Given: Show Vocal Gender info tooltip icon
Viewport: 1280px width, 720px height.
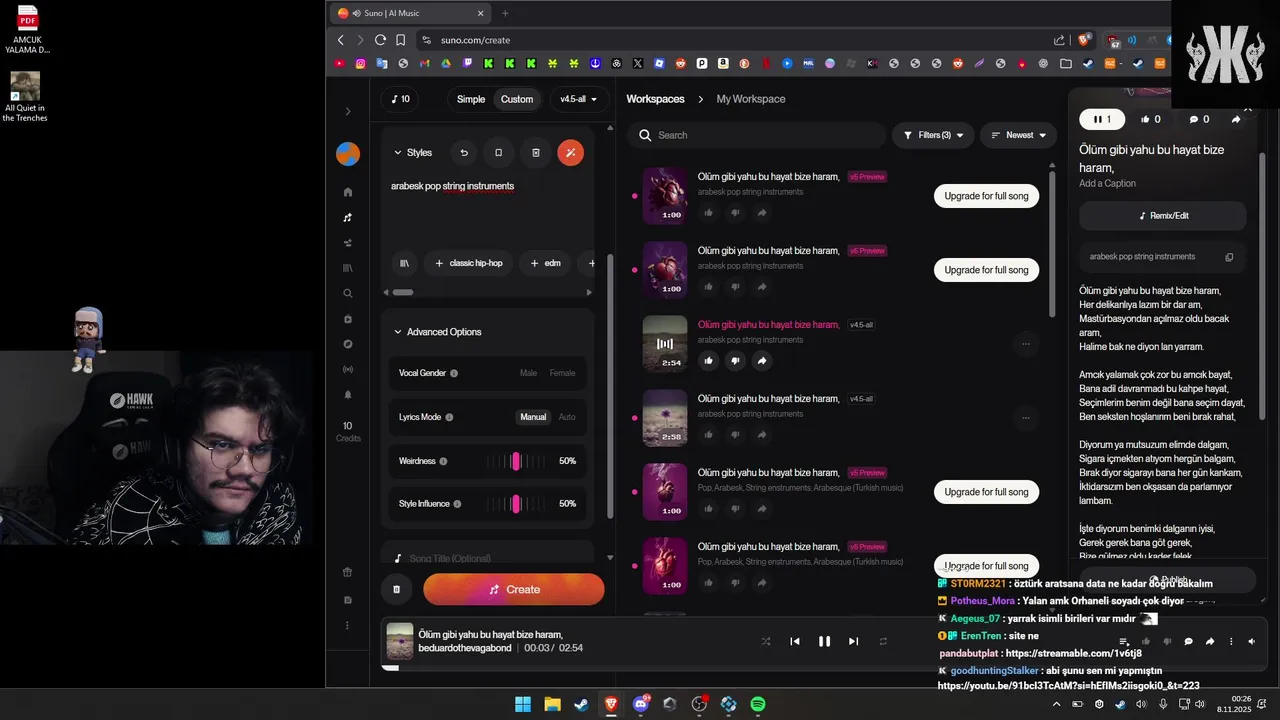Looking at the screenshot, I should (x=454, y=374).
